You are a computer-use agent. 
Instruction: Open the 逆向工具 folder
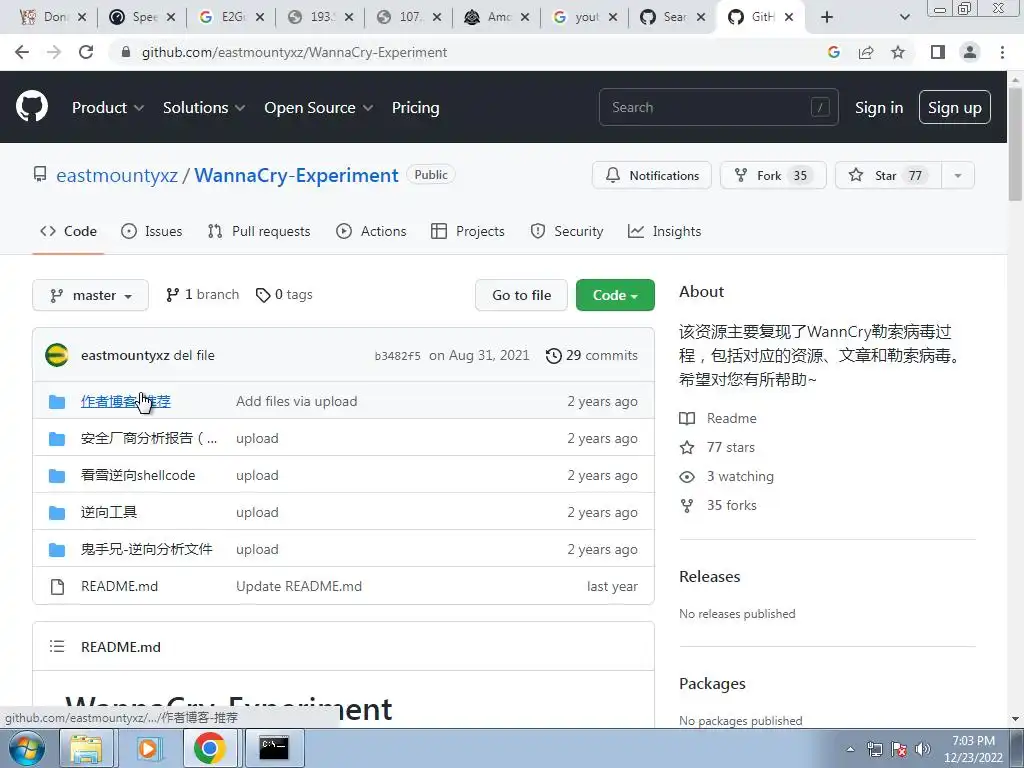pos(109,512)
